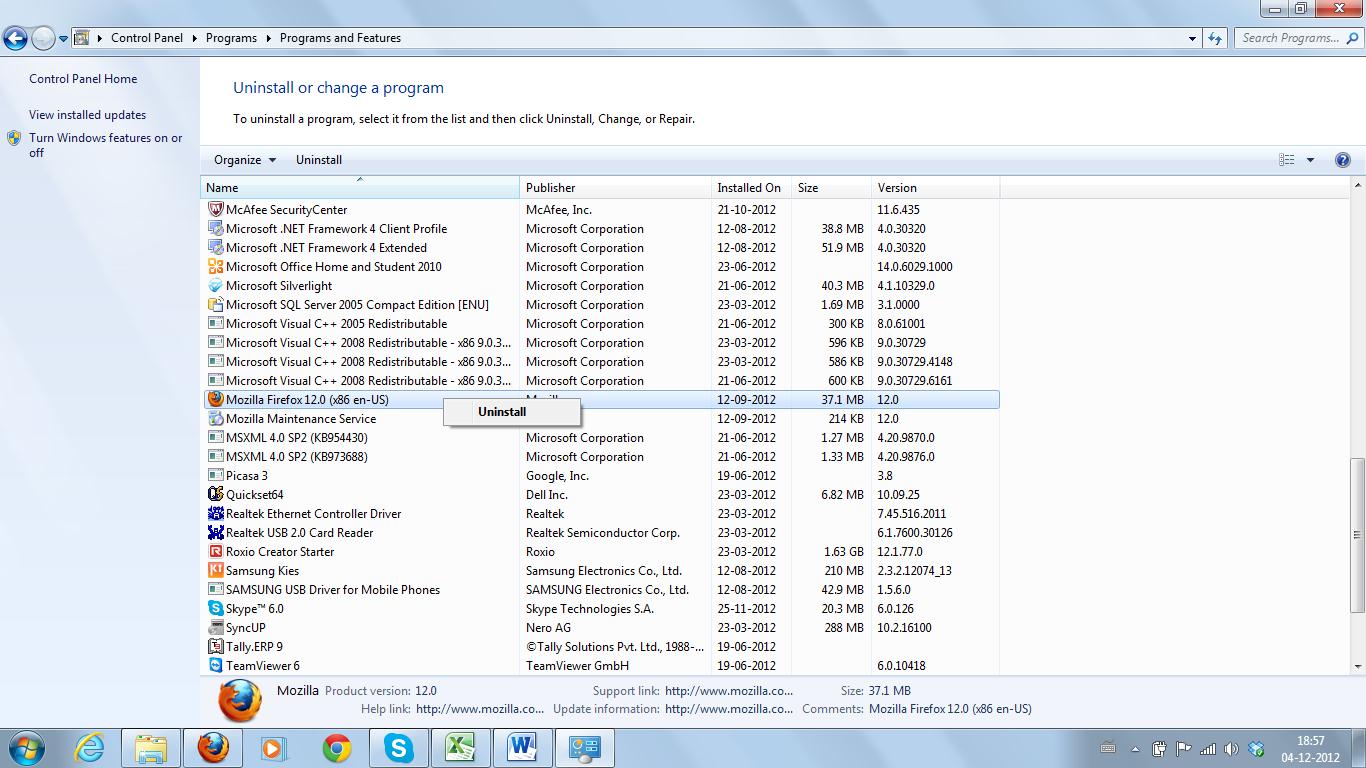Click the SyncUP row icon
Viewport: 1366px width, 768px height.
coord(215,628)
